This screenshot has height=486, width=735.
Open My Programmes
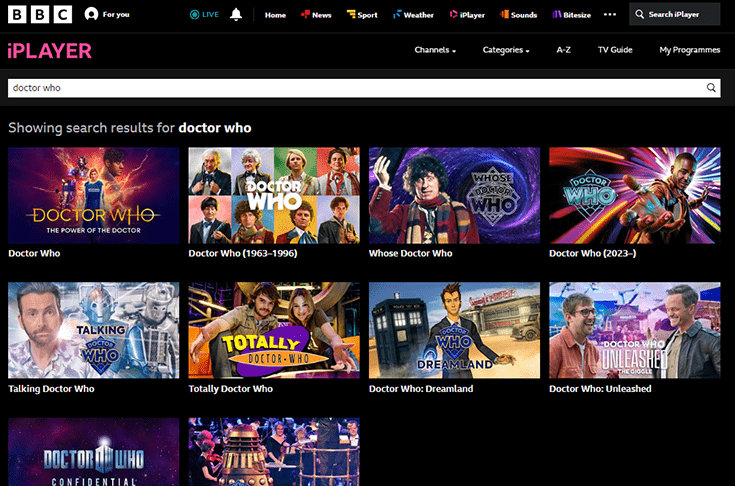(690, 50)
